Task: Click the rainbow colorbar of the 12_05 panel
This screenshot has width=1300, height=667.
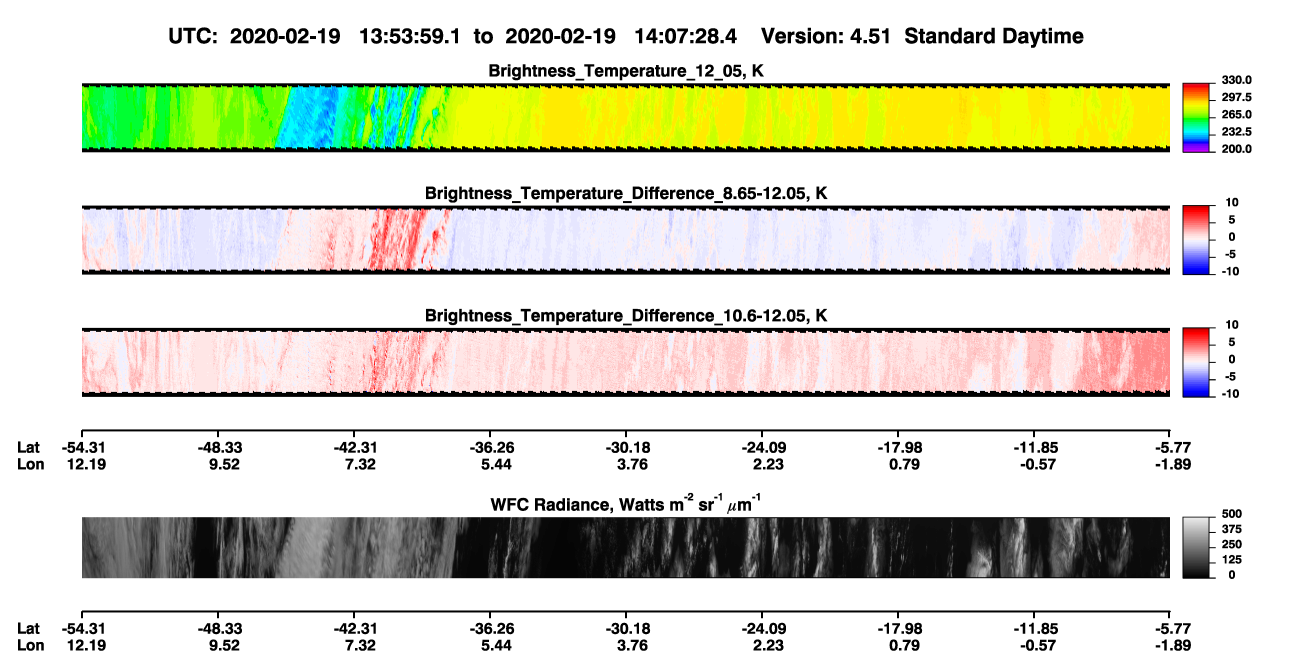Action: 1196,117
